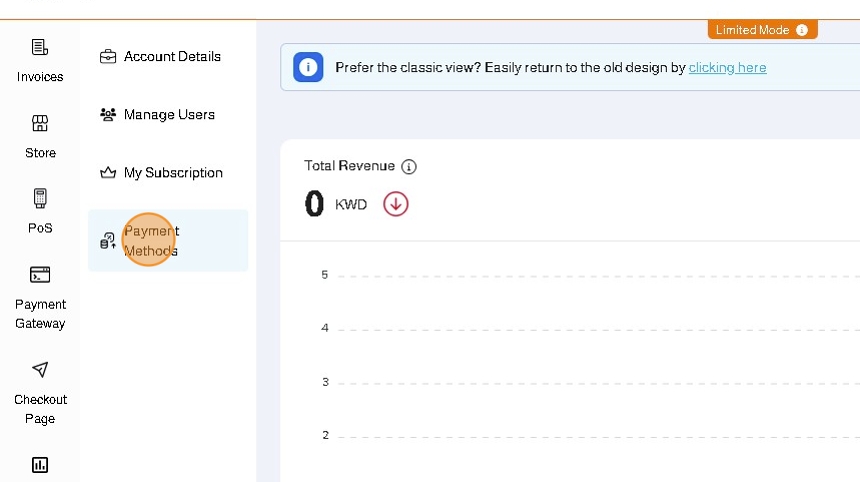
Task: Open the Payment Gateway icon
Action: (40, 275)
